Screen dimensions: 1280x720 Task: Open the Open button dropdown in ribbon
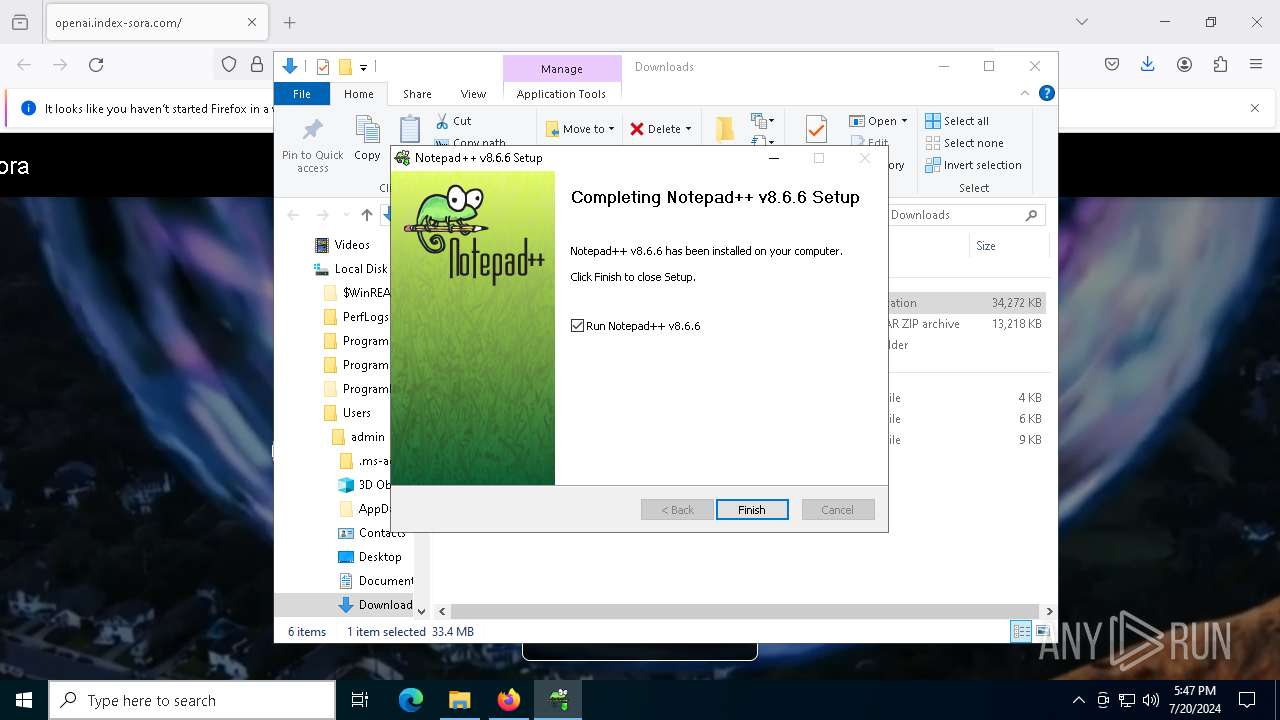coord(904,121)
